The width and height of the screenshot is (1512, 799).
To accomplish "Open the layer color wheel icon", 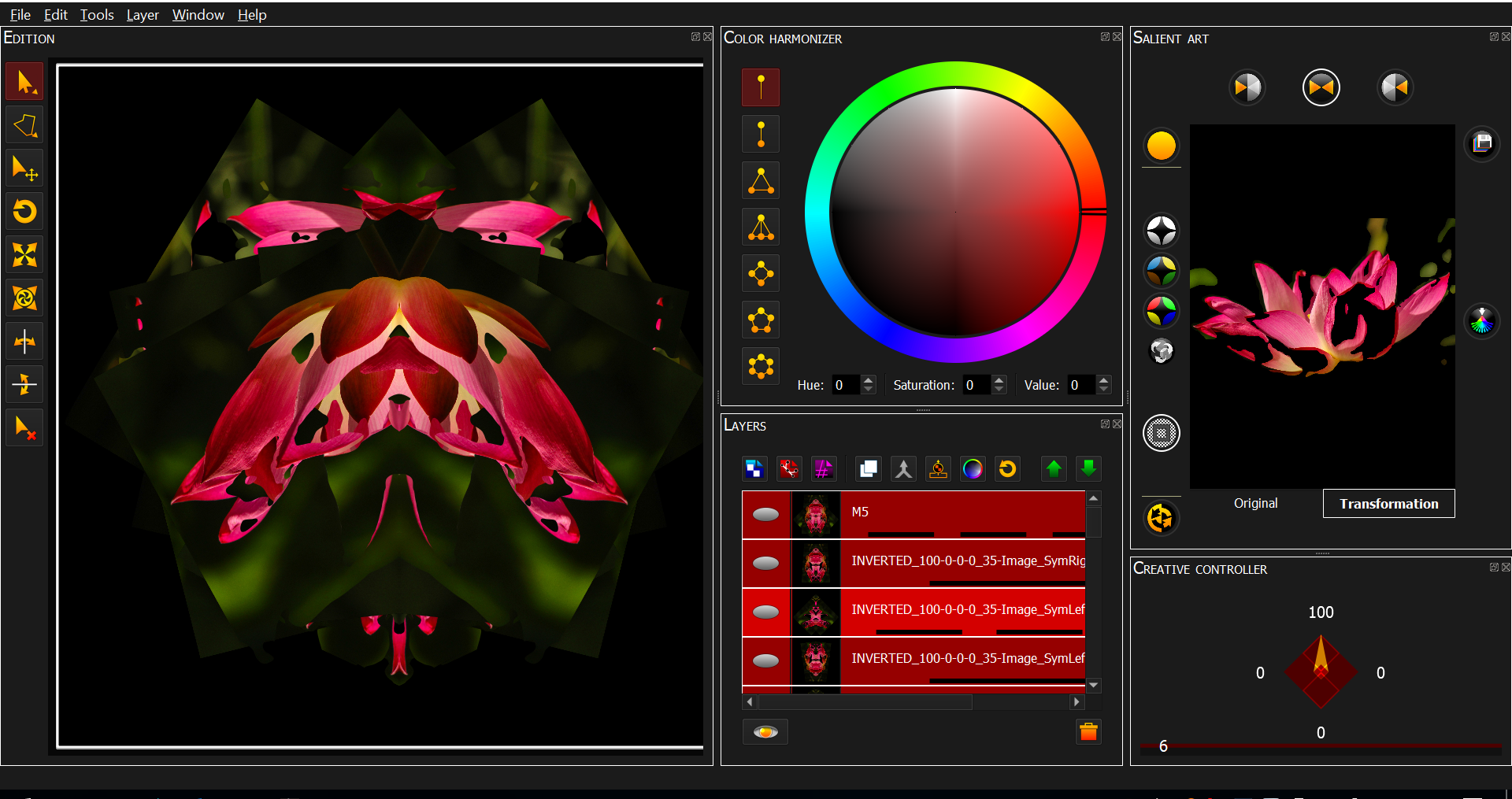I will [973, 469].
